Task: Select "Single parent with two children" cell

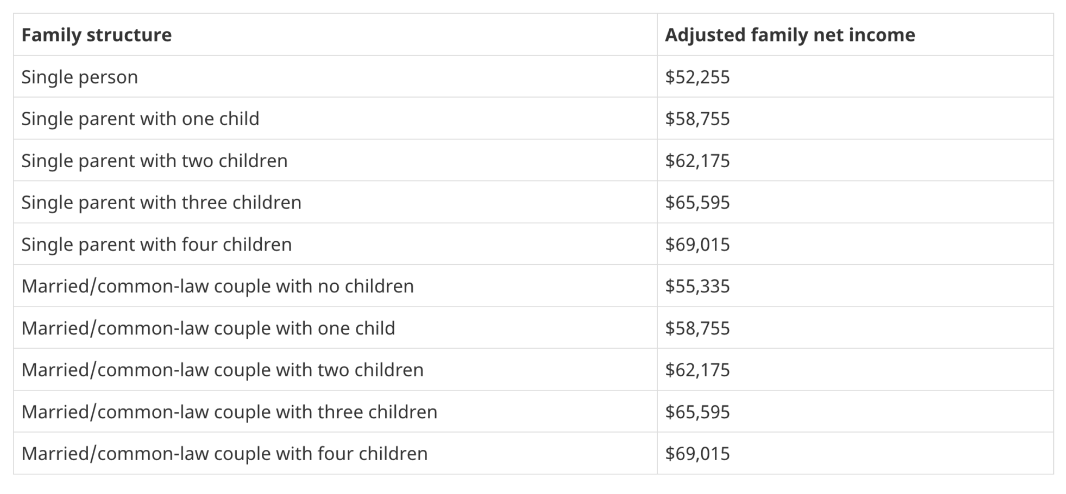Action: coord(154,161)
